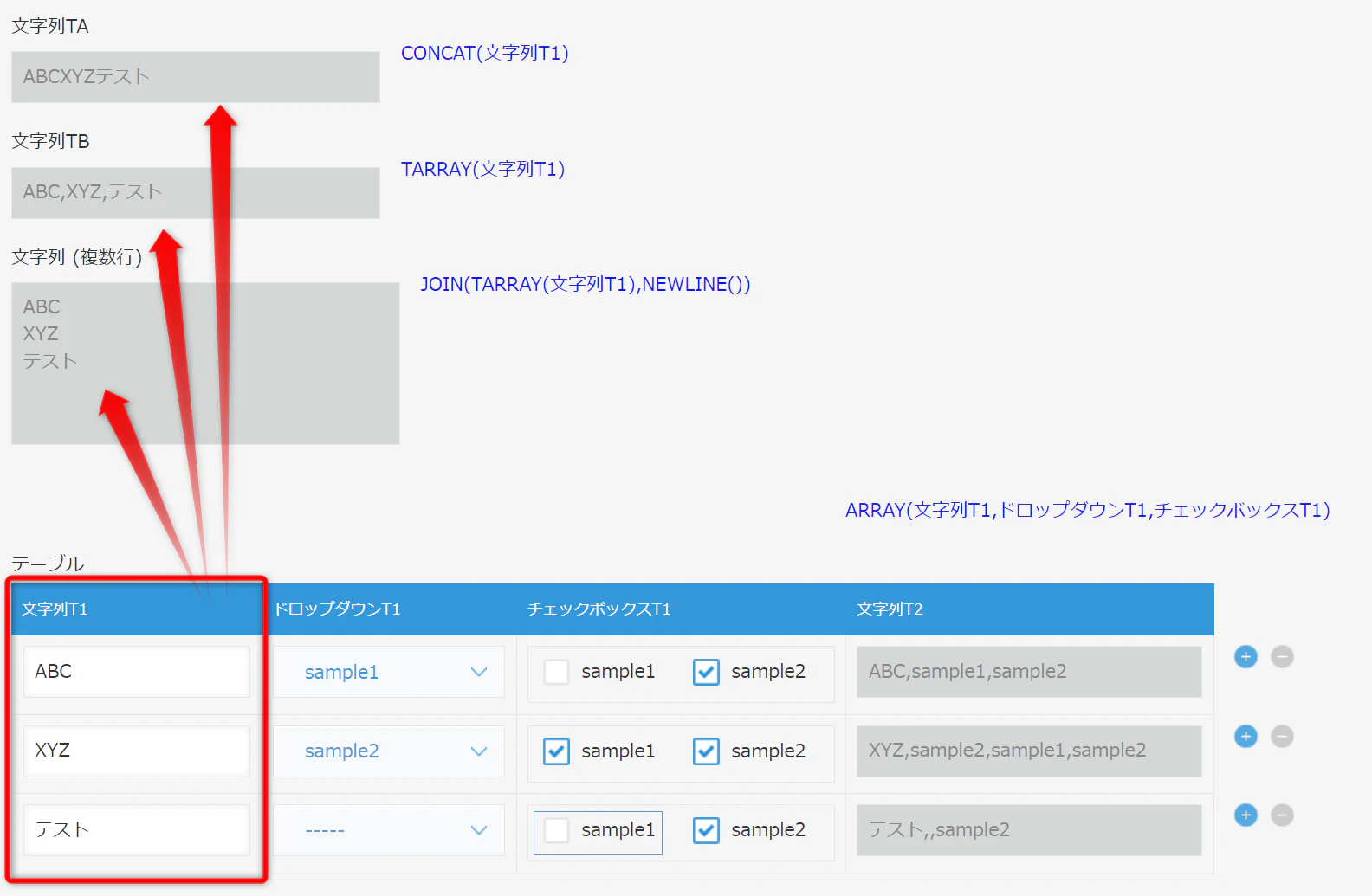Open the sample2 dropdown in the XYZ row
The image size is (1372, 896).
pyautogui.click(x=389, y=751)
